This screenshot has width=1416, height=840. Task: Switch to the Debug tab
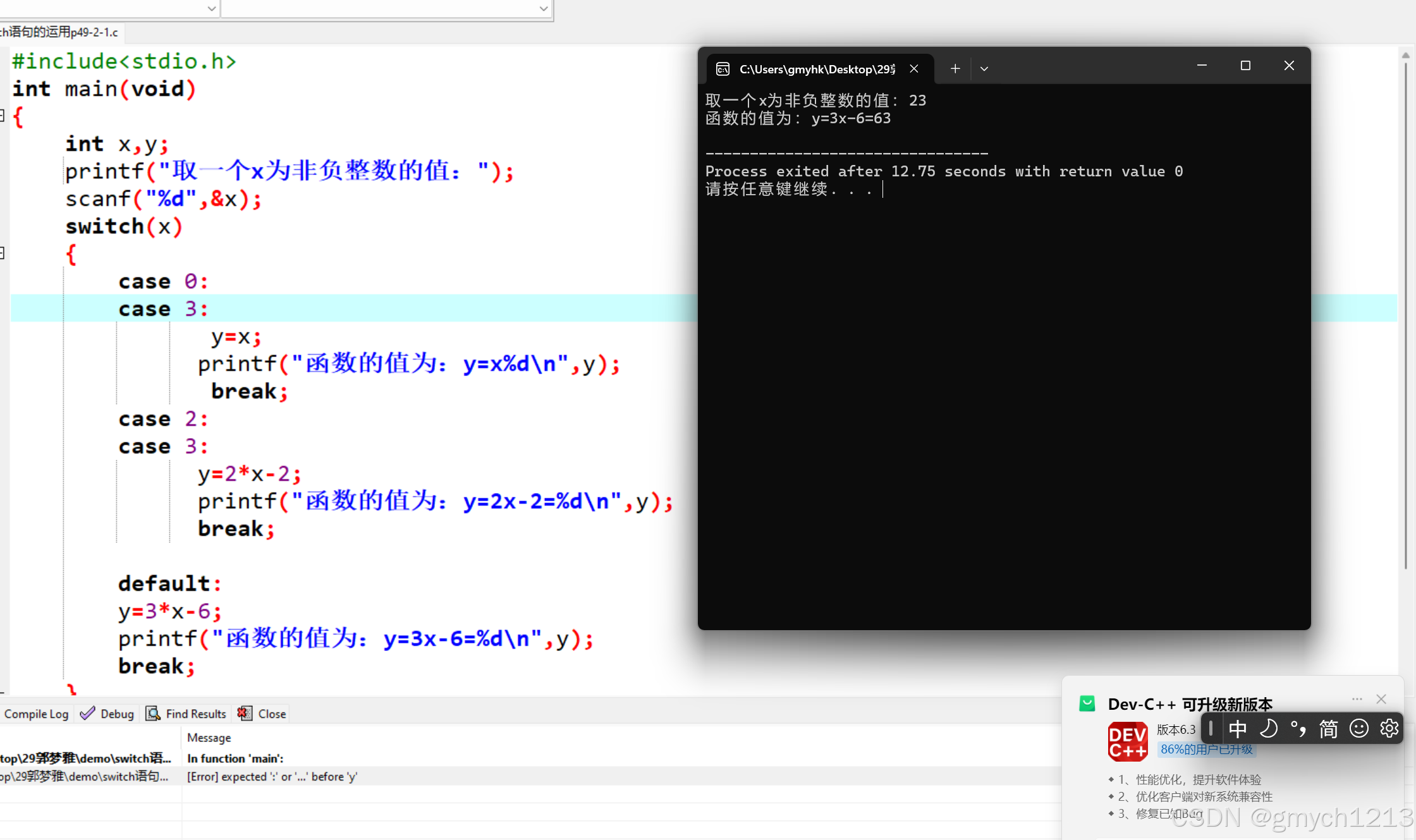point(107,714)
